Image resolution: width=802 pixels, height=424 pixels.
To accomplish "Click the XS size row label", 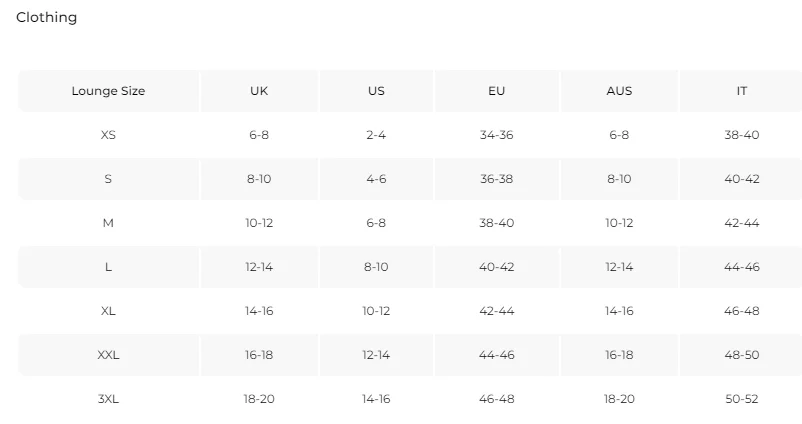I will click(x=108, y=135).
